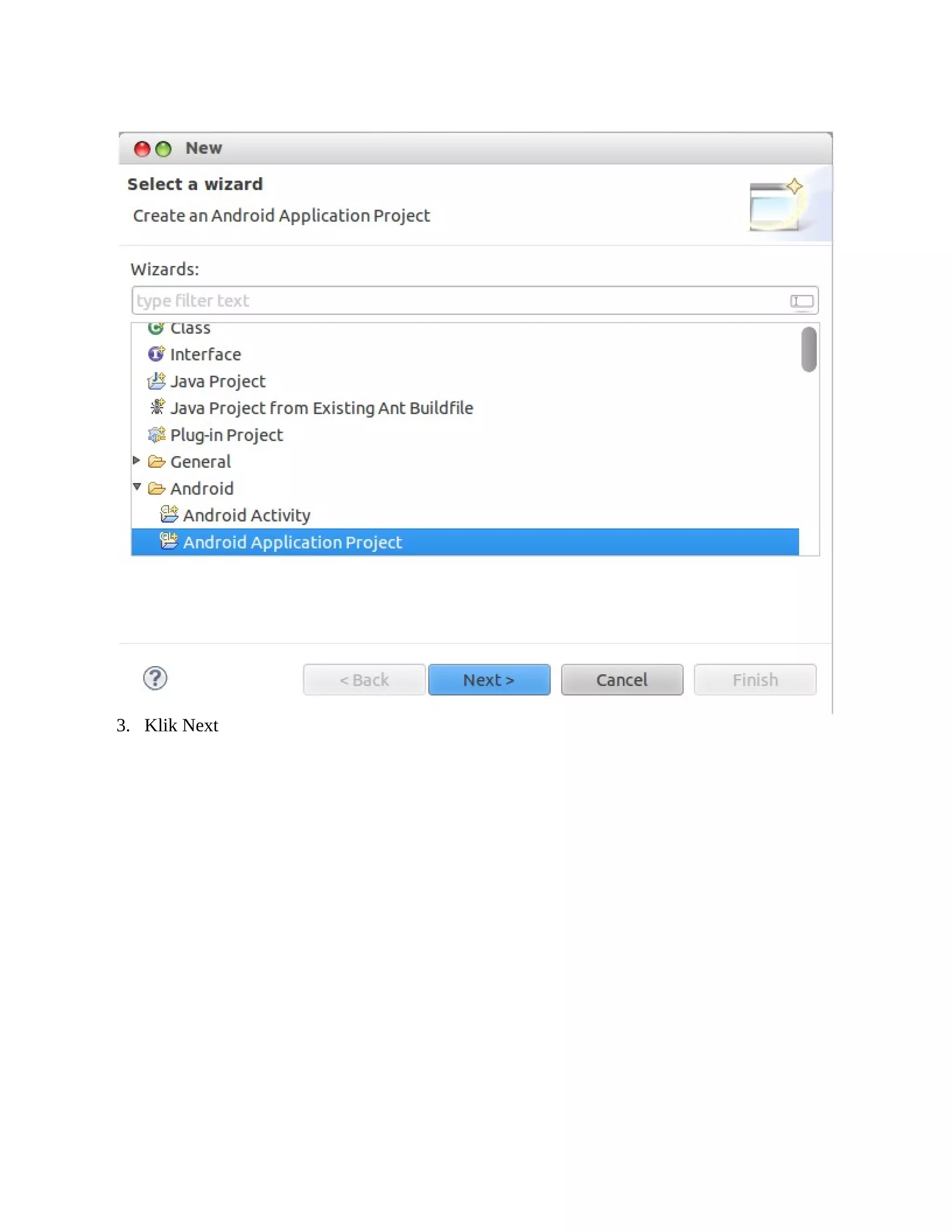Select the Java Project icon
Screen dimensions: 952x1232
(156, 381)
